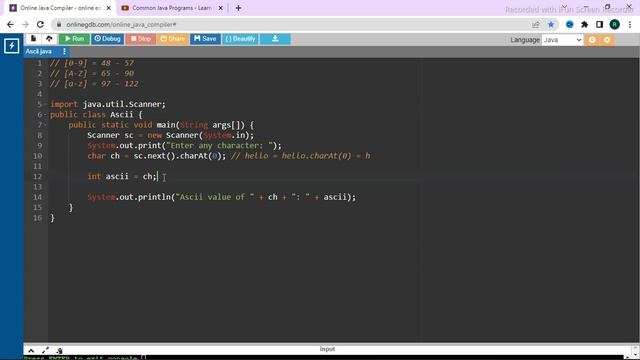Close the Online Java Compiler tab
The image size is (640, 360).
coord(109,8)
